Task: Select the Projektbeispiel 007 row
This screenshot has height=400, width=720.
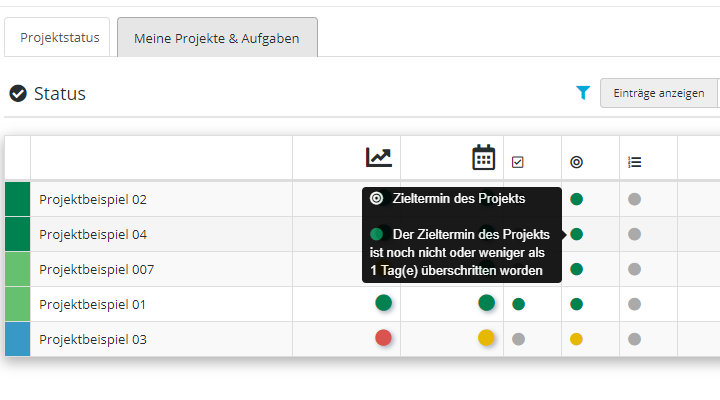Action: tap(96, 269)
